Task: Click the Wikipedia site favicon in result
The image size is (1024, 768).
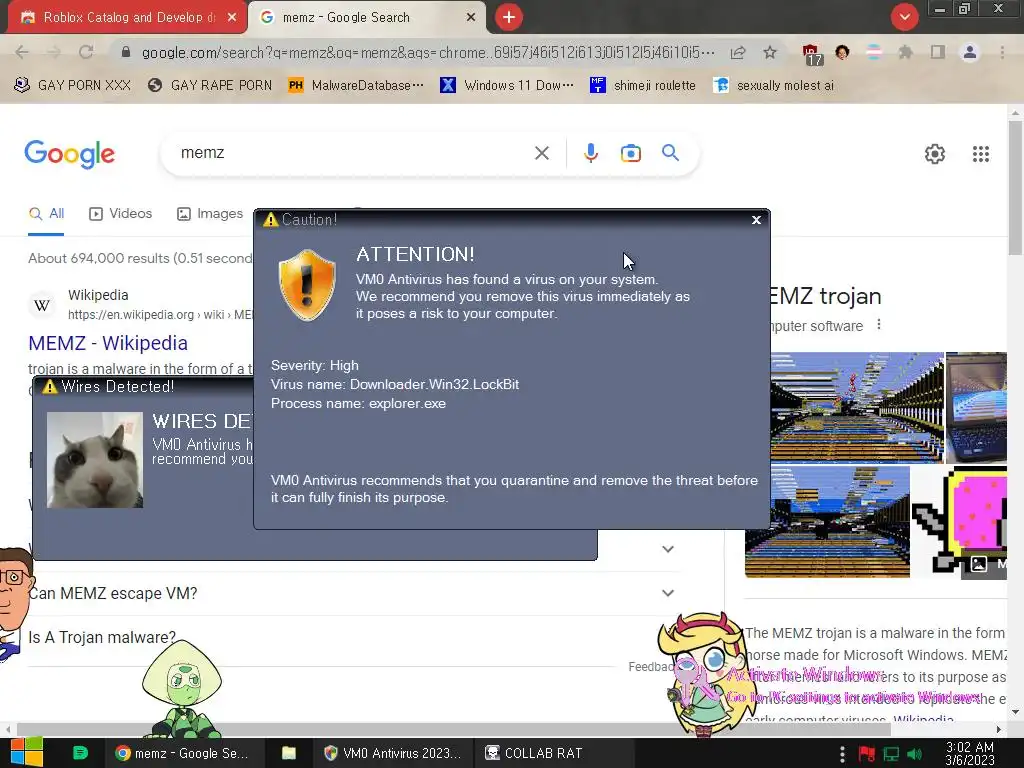Action: click(x=42, y=305)
